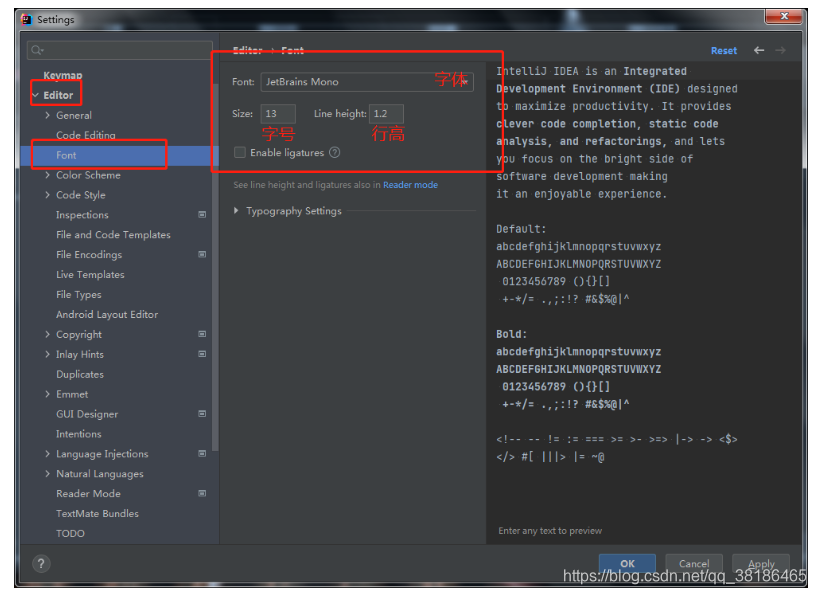
Task: Follow the Reader mode link
Action: 410,185
